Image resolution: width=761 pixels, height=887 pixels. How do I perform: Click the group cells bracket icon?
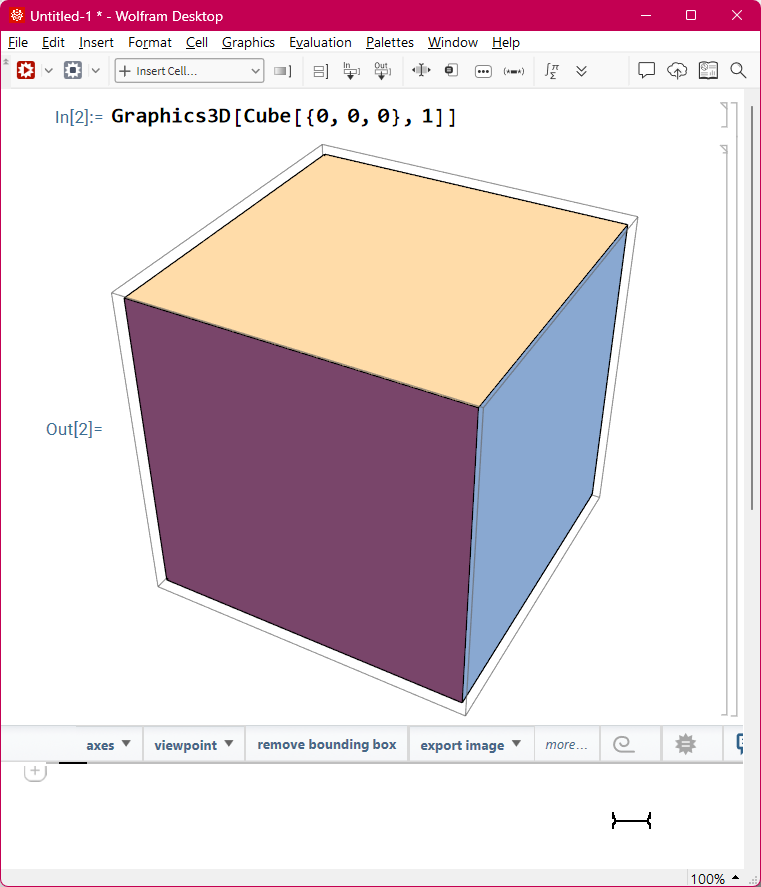click(321, 71)
